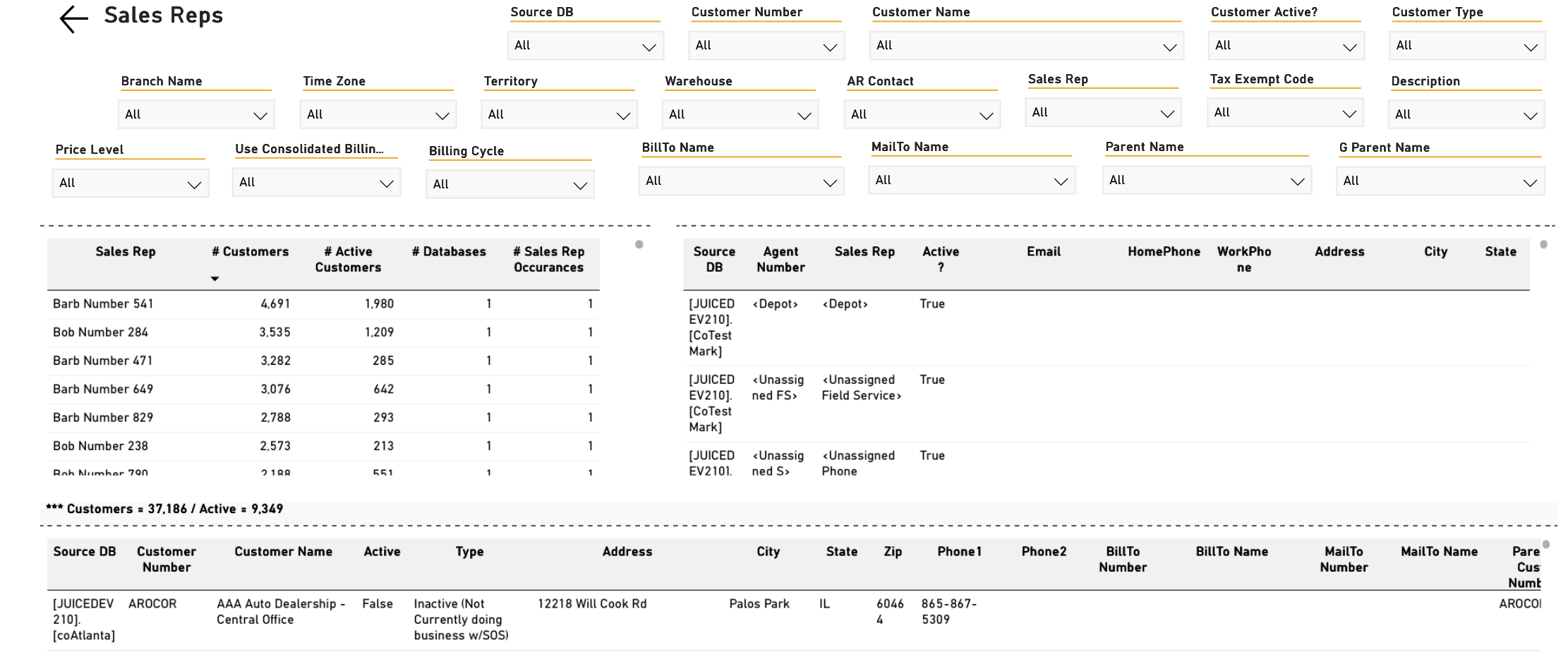Click the customer table scroll handle
Screen dimensions: 1568x652
coord(1545,545)
